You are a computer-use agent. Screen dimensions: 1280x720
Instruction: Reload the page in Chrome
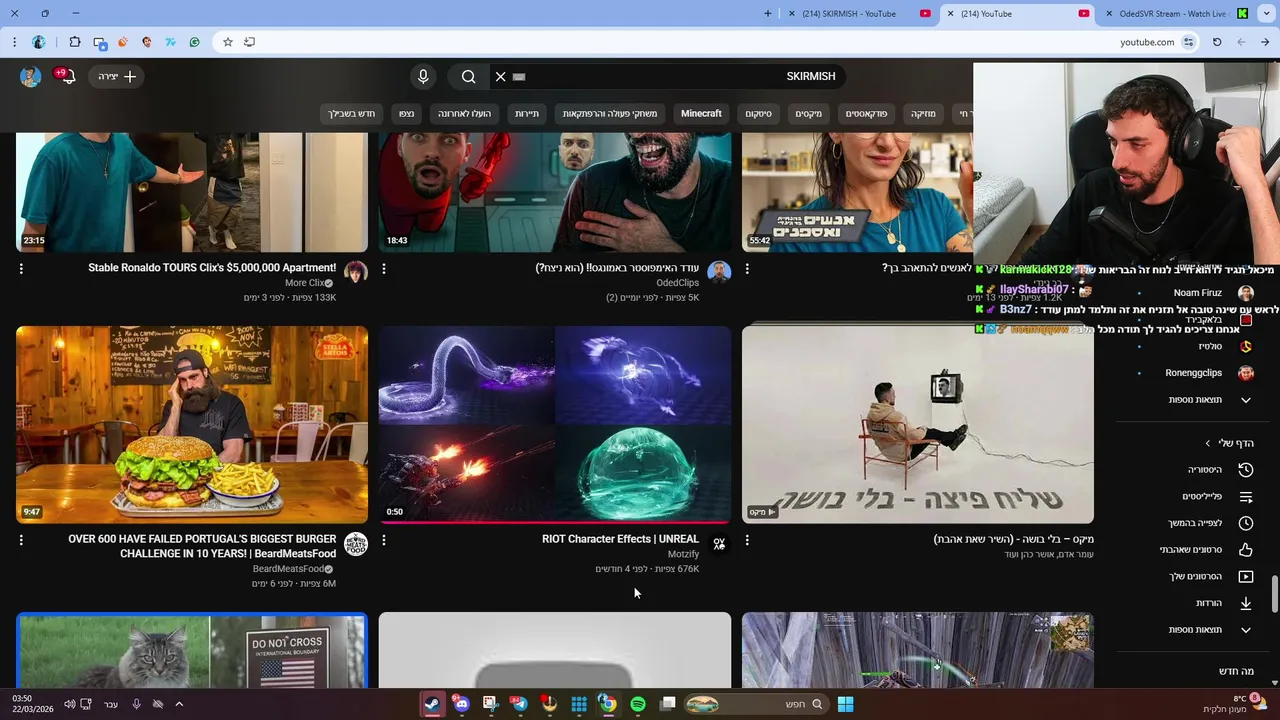[x=1217, y=42]
